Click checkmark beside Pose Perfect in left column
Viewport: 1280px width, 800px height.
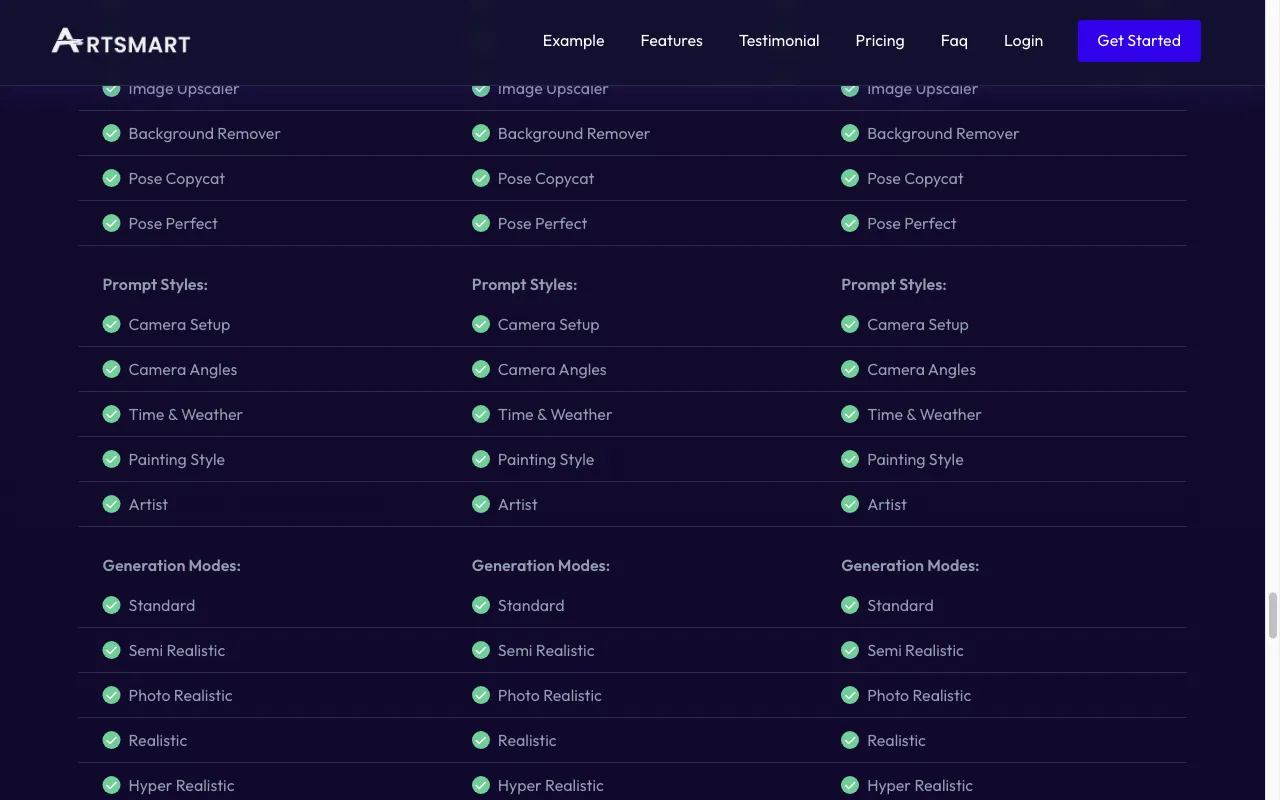click(x=111, y=223)
